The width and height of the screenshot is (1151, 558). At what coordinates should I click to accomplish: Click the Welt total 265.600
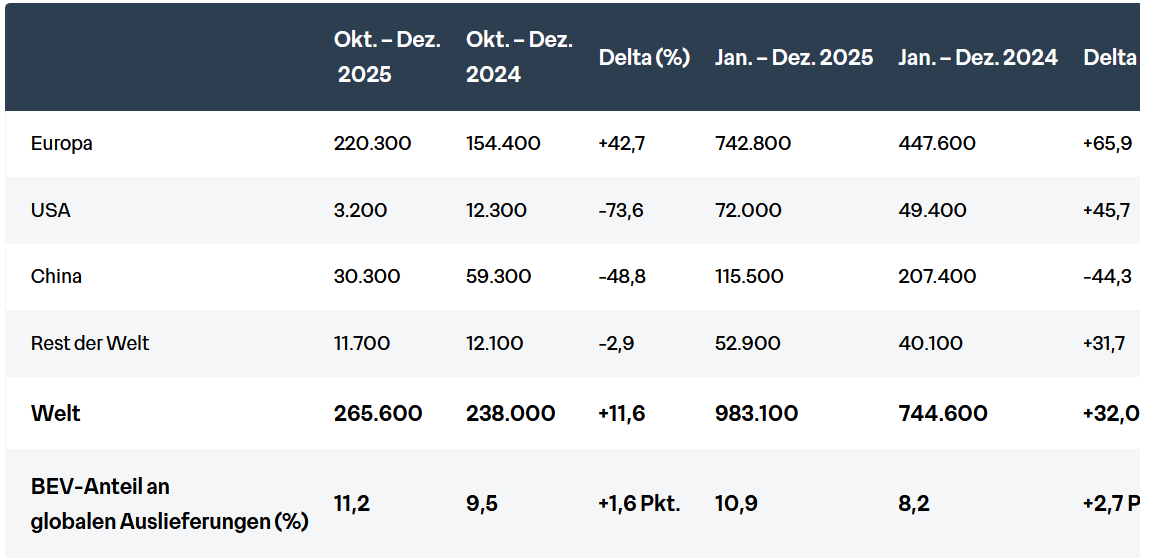[378, 413]
